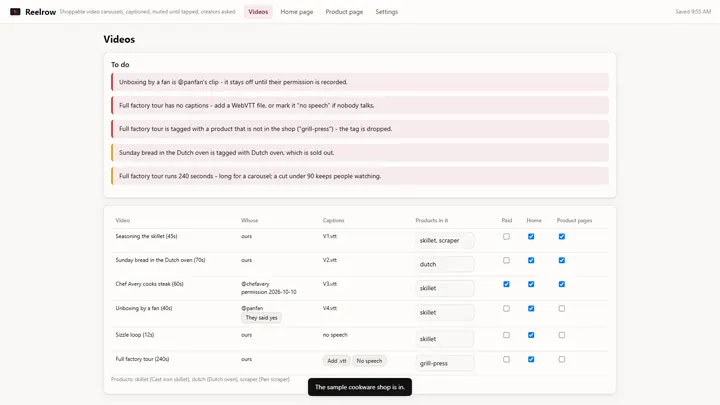Click the Dutch oven sold out notice
Image resolution: width=720 pixels, height=405 pixels.
pos(360,152)
